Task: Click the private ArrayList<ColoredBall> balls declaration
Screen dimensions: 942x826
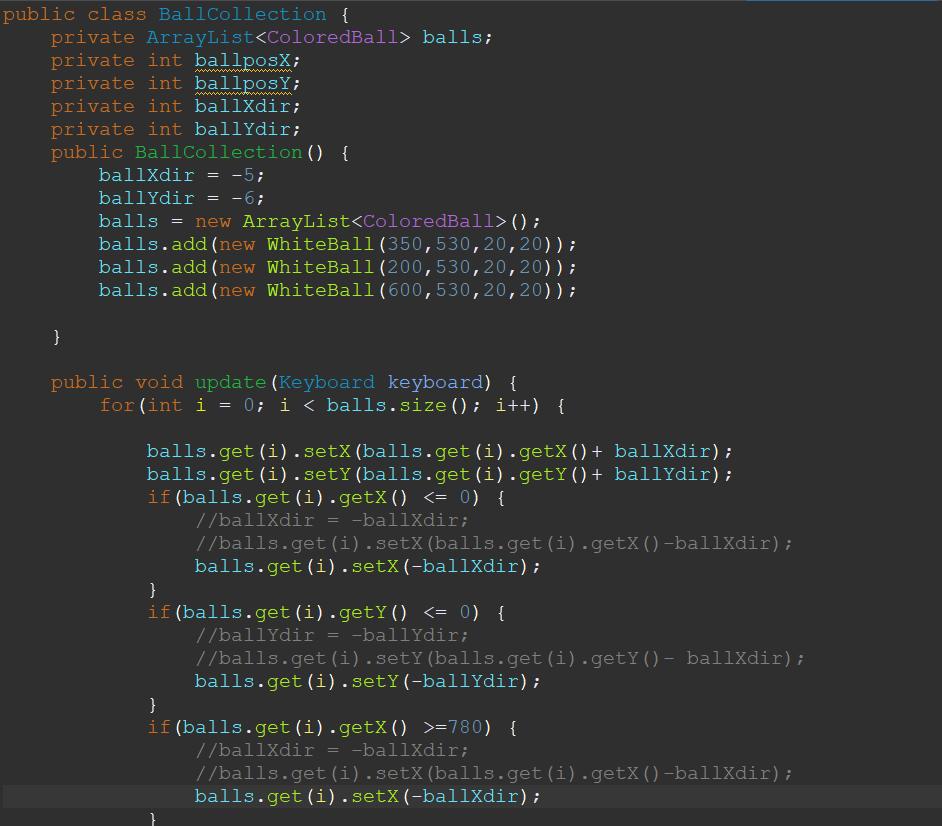Action: pos(270,37)
